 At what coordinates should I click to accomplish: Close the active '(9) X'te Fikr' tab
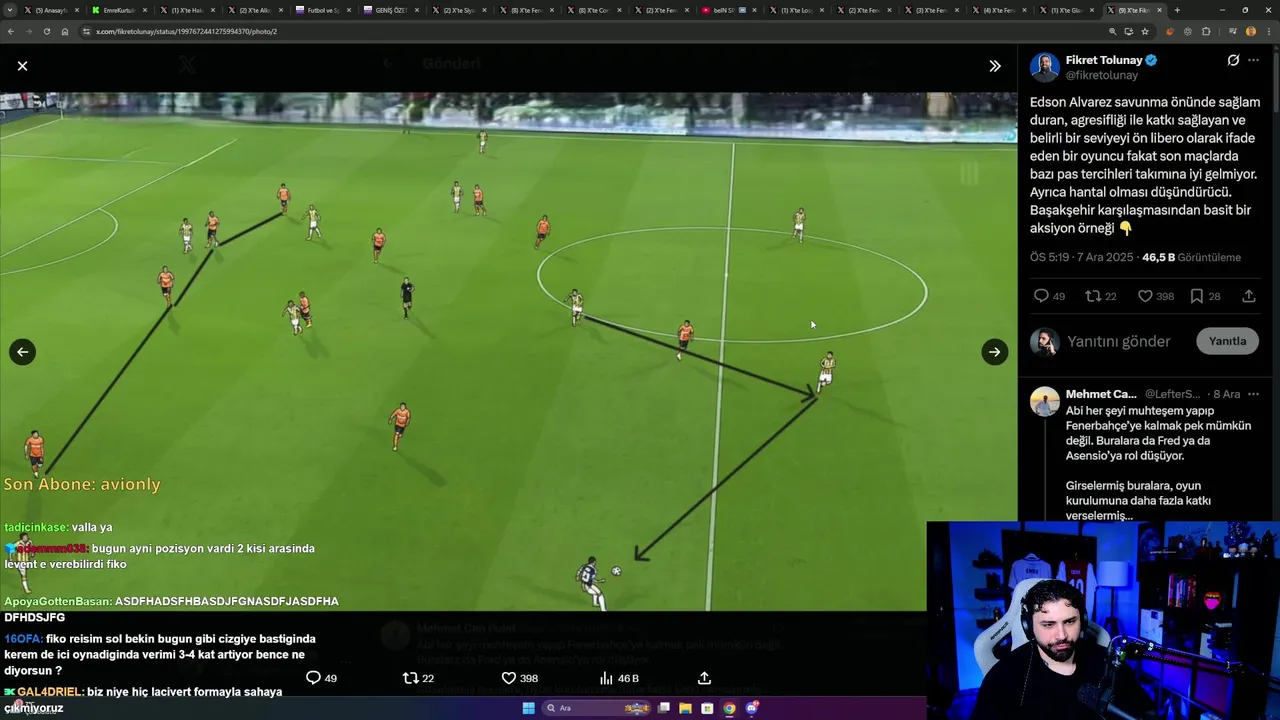coord(1160,10)
